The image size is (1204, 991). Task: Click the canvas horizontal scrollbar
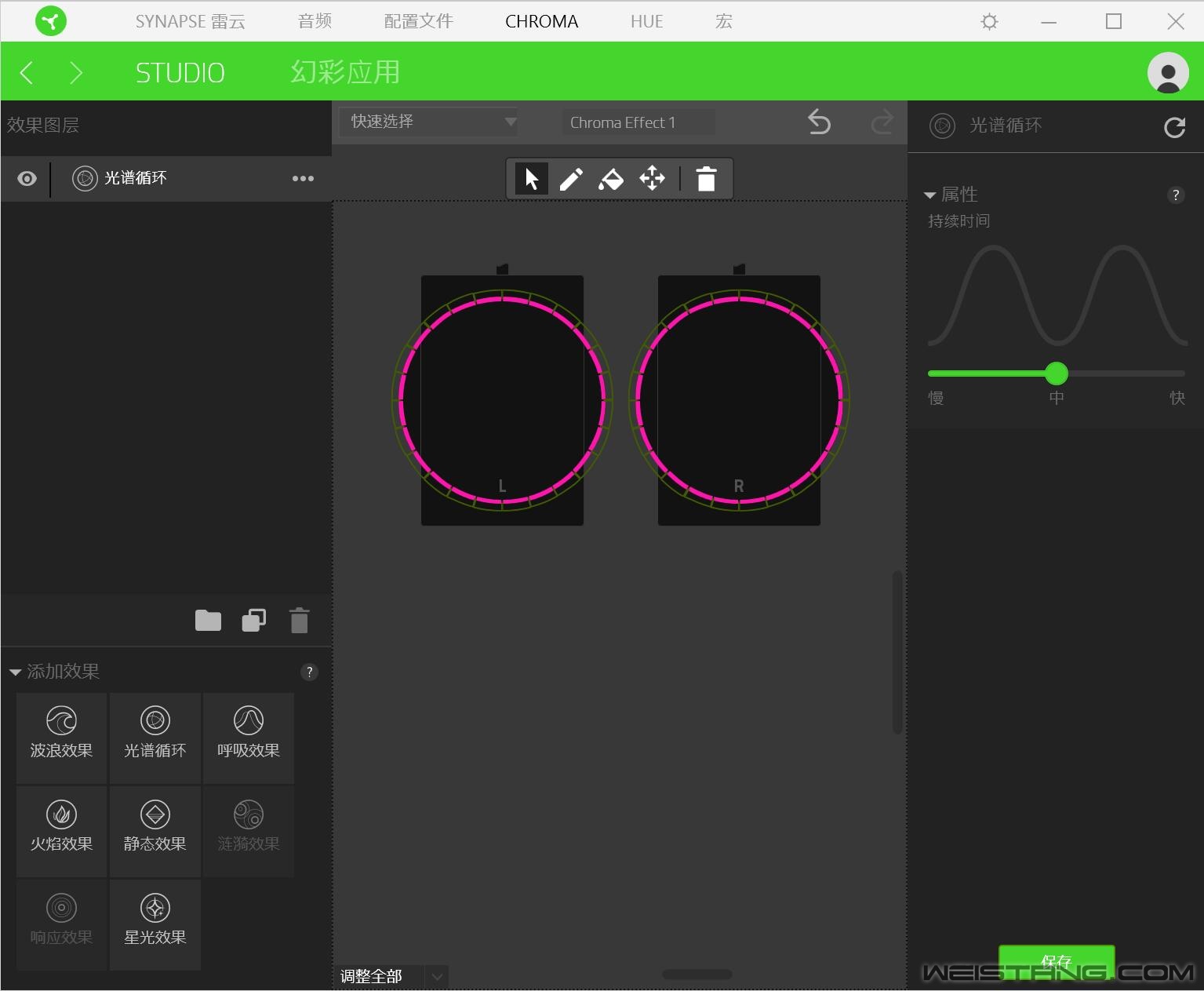697,975
